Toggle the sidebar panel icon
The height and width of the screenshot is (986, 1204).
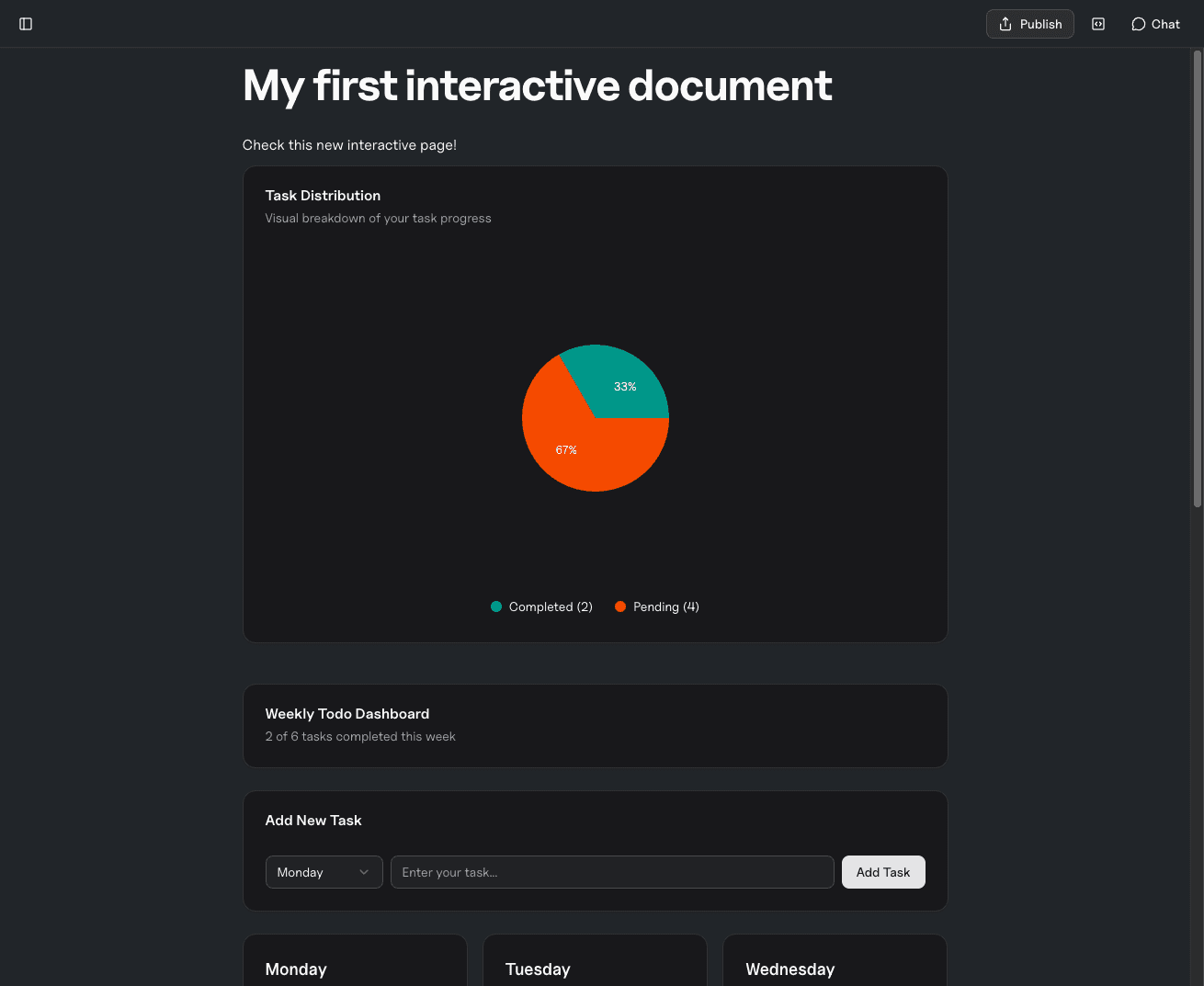tap(25, 23)
